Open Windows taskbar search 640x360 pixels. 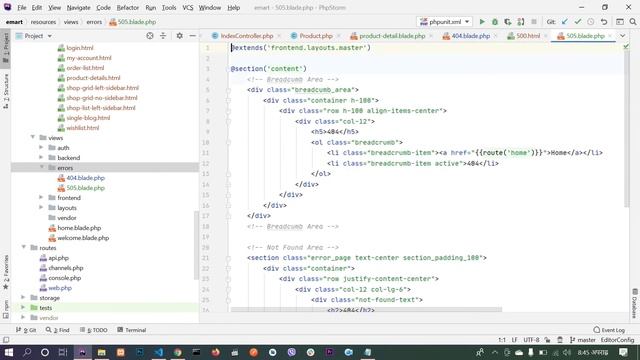point(27,352)
